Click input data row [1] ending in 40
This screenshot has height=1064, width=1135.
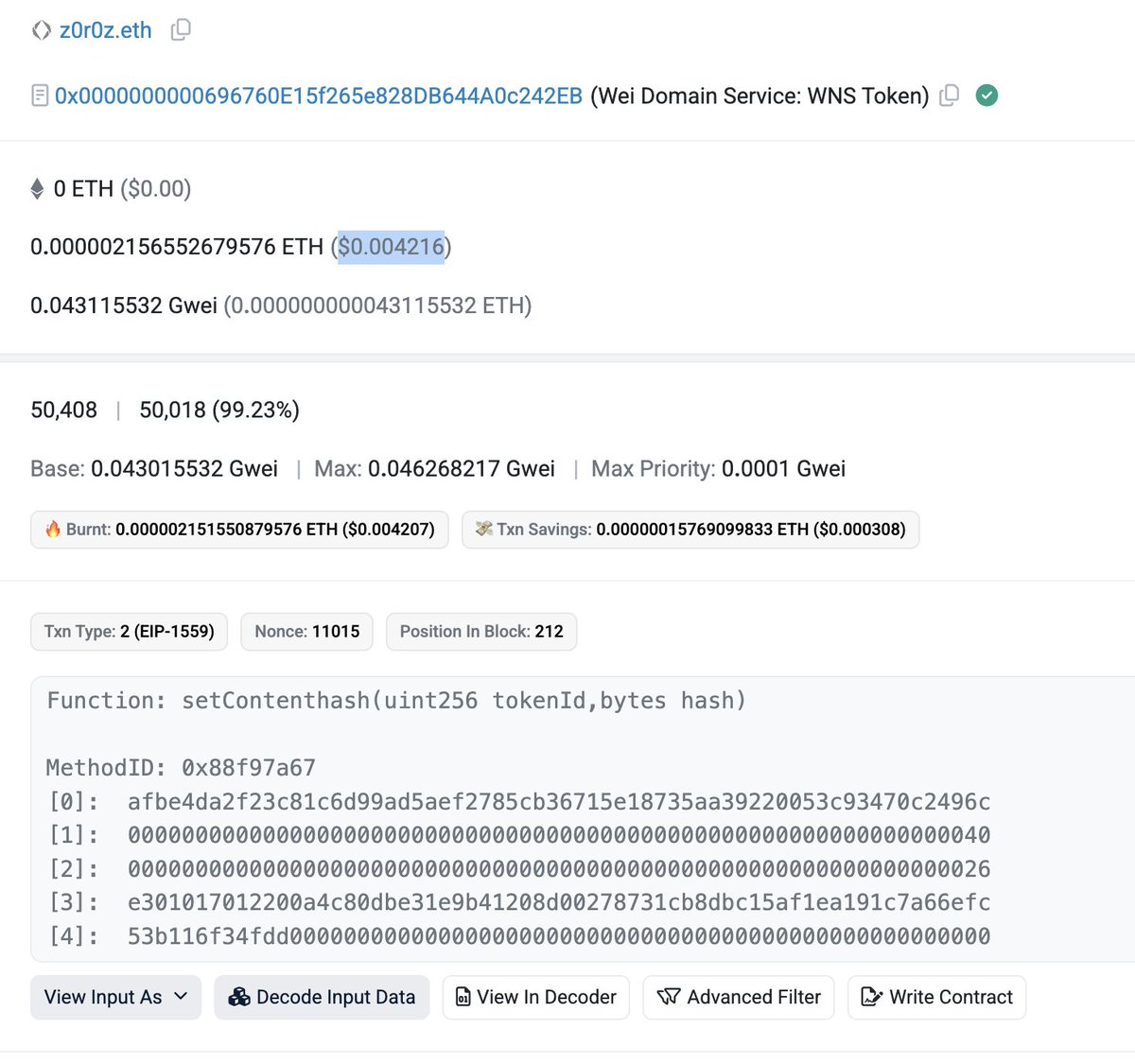519,835
